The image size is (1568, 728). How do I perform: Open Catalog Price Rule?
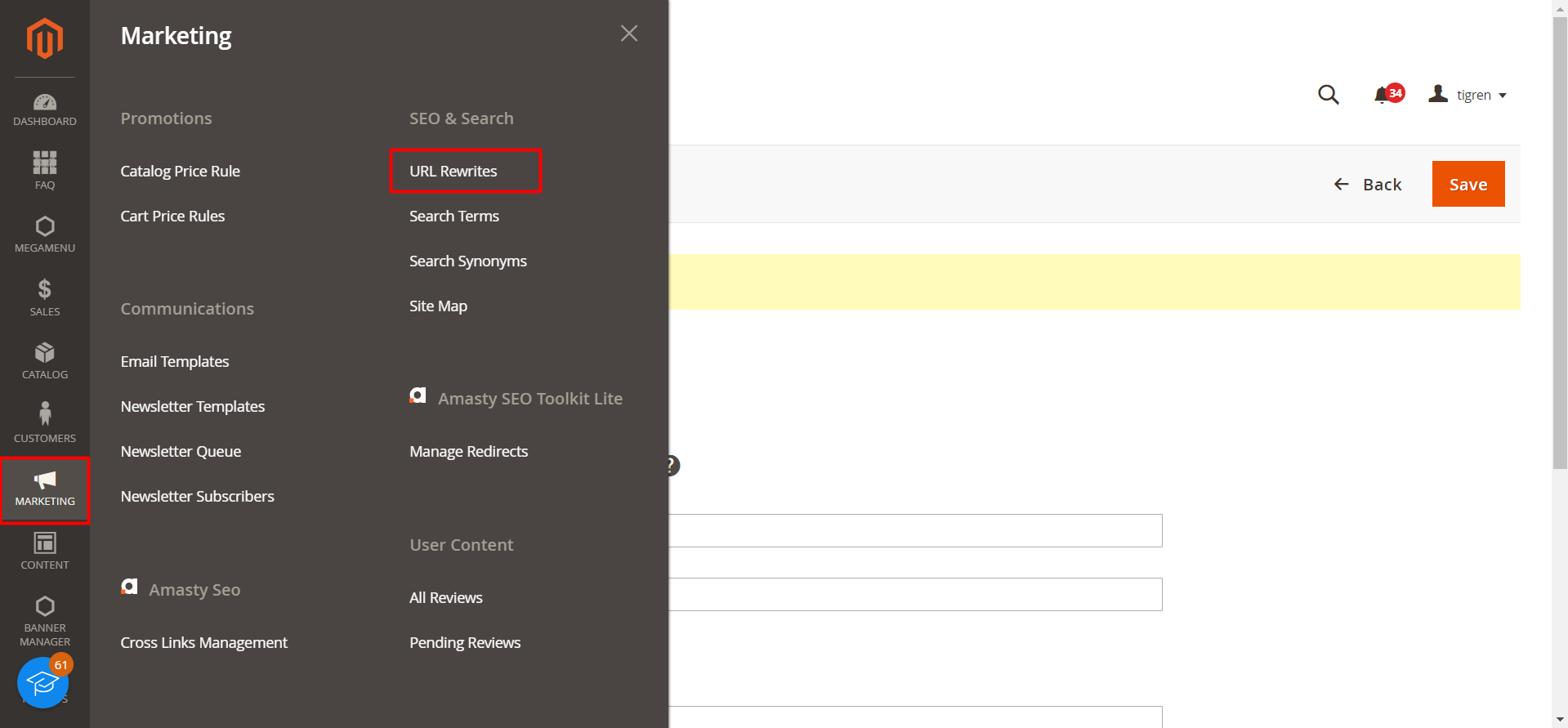(x=180, y=171)
